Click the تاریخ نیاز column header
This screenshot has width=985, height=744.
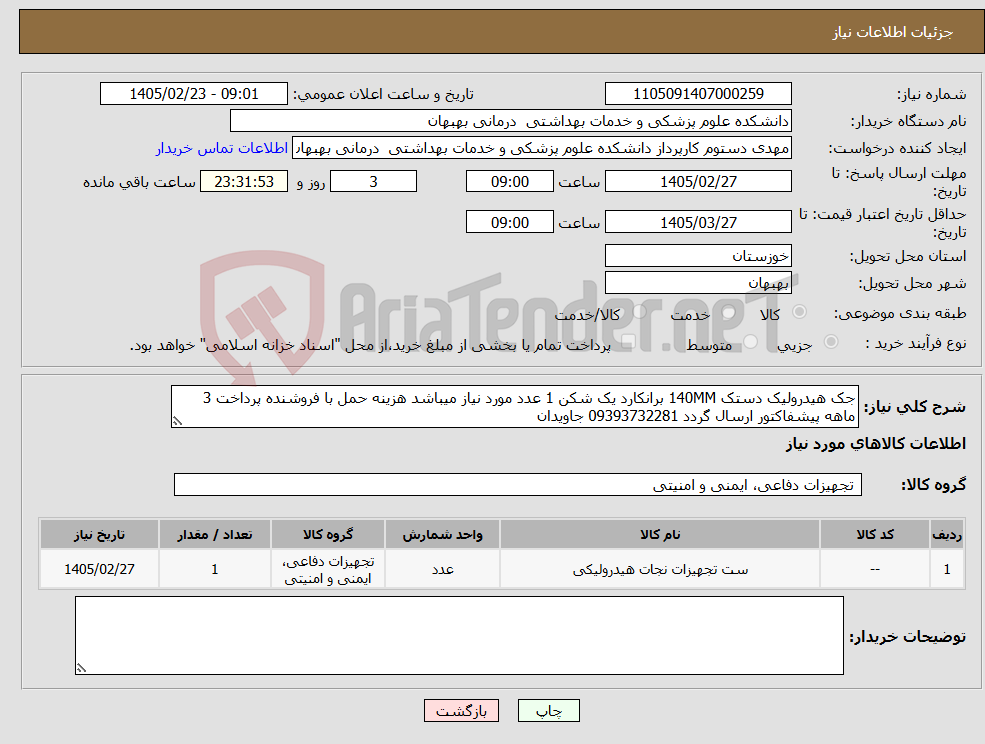pos(99,534)
